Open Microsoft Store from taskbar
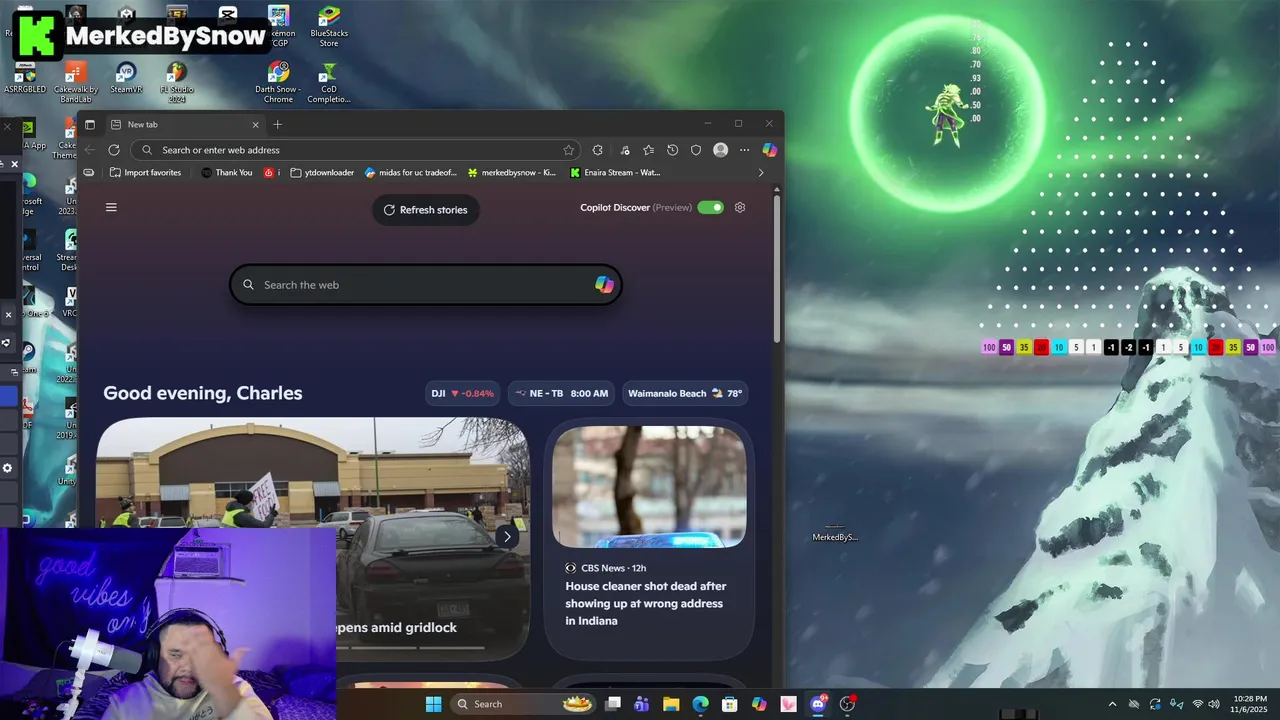 (x=730, y=704)
